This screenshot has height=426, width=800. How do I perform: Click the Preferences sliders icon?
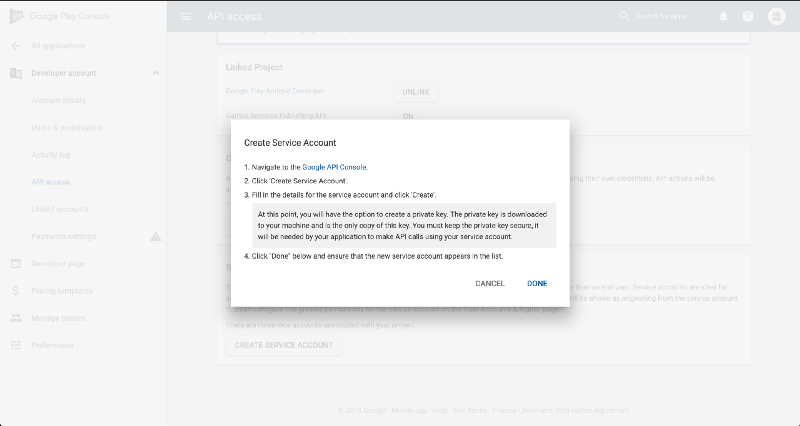point(16,345)
